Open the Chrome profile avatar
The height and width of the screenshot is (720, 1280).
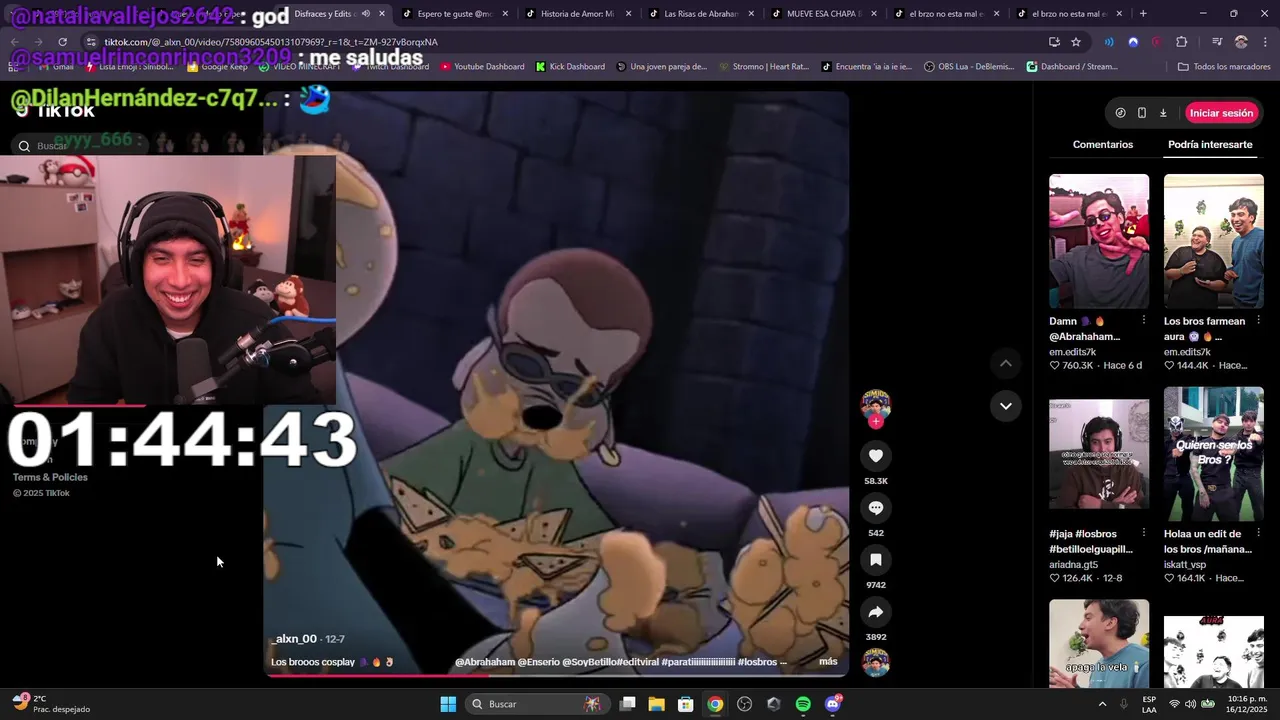[x=1241, y=42]
